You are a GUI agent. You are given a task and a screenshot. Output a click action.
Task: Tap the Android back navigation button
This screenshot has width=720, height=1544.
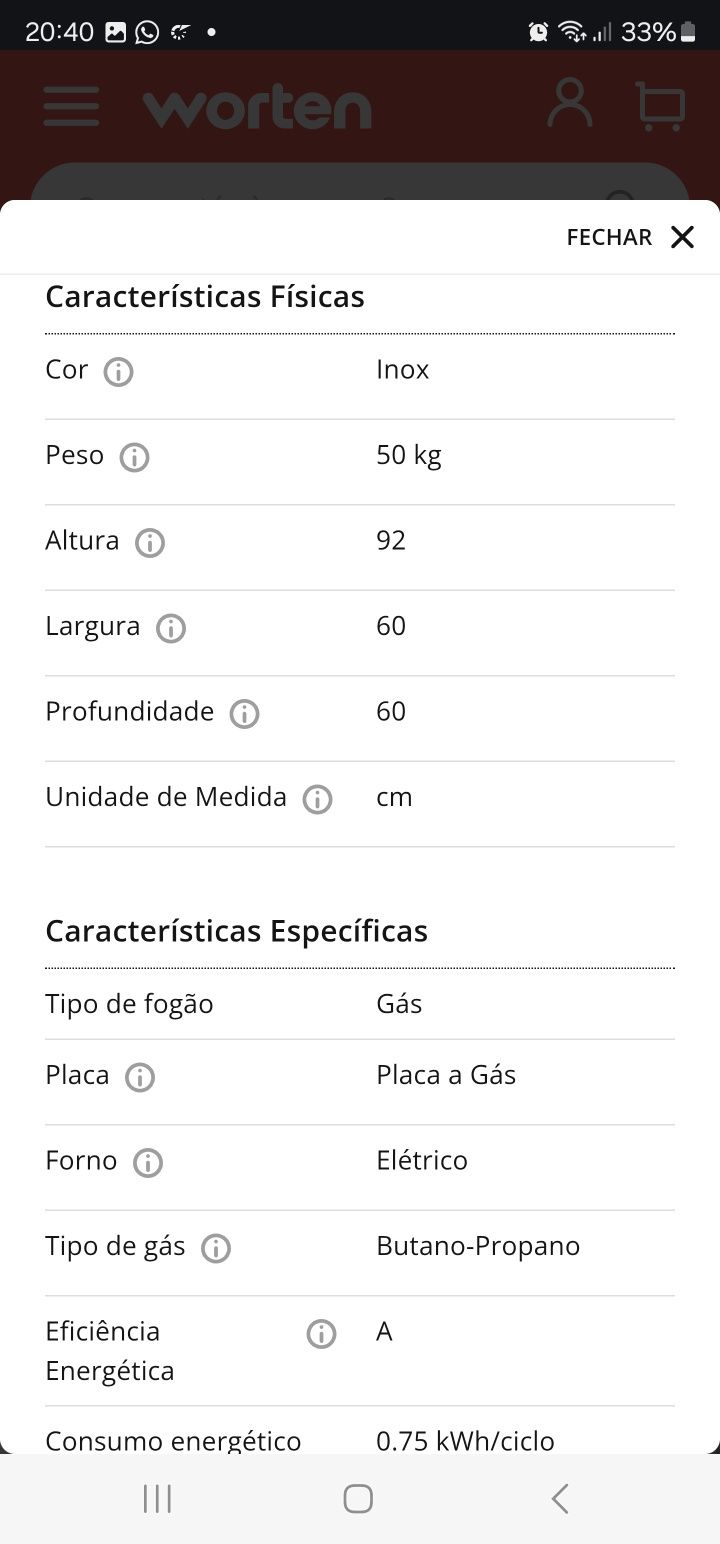[560, 1498]
